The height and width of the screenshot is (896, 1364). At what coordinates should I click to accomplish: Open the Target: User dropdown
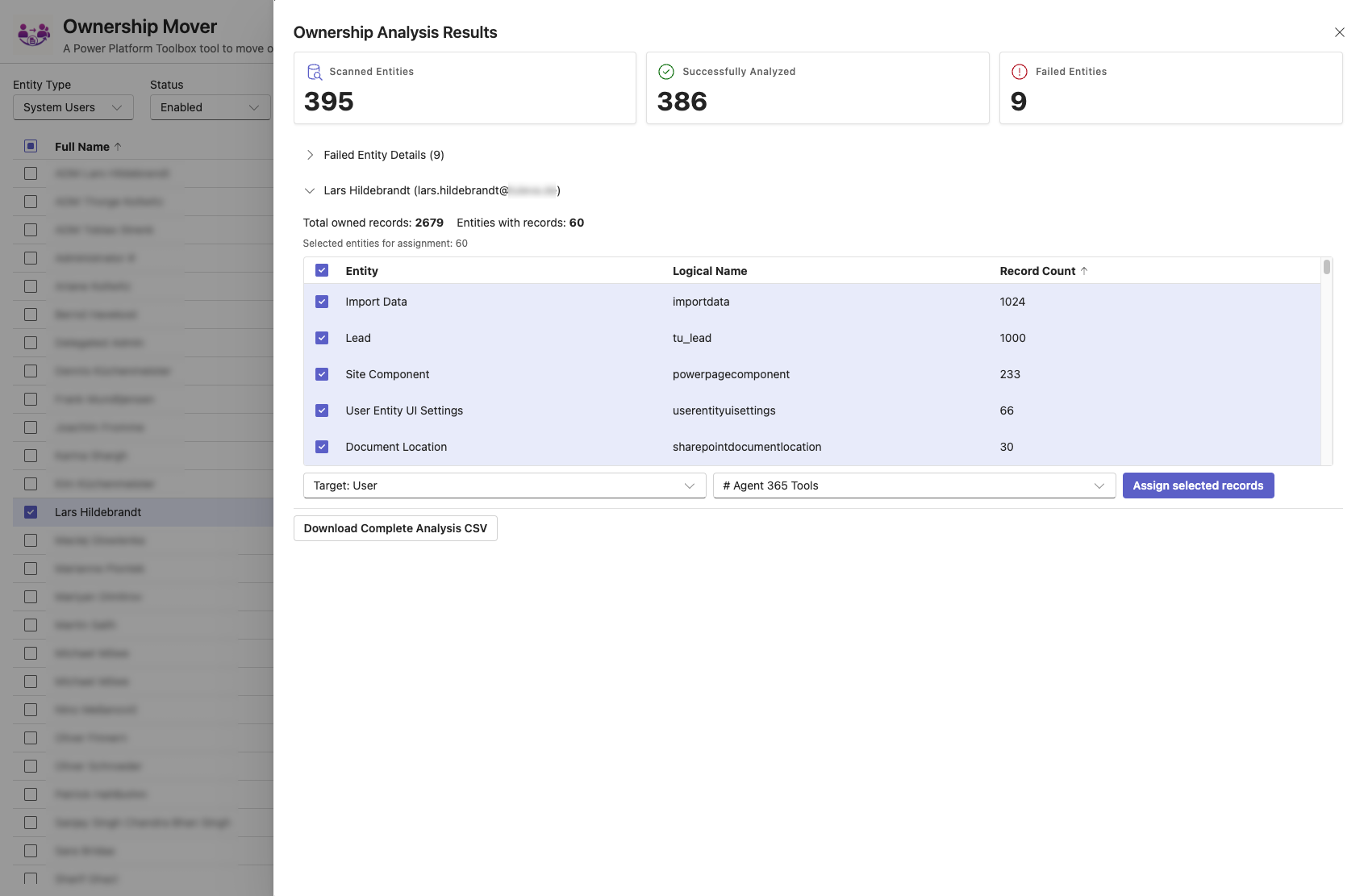click(x=504, y=486)
